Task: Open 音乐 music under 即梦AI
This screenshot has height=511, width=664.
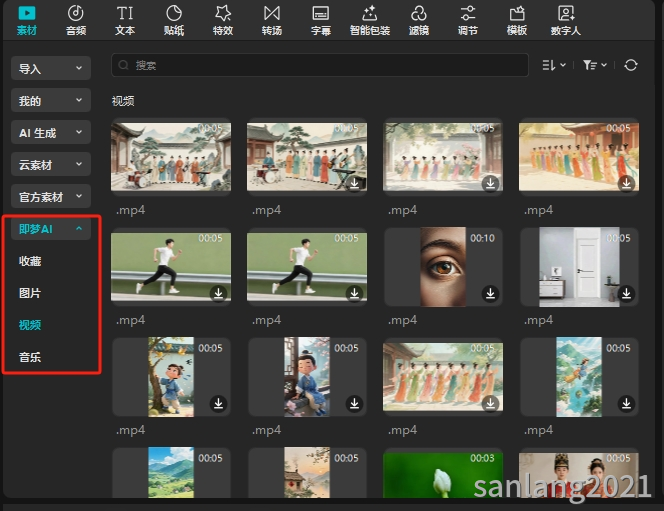Action: click(30, 357)
